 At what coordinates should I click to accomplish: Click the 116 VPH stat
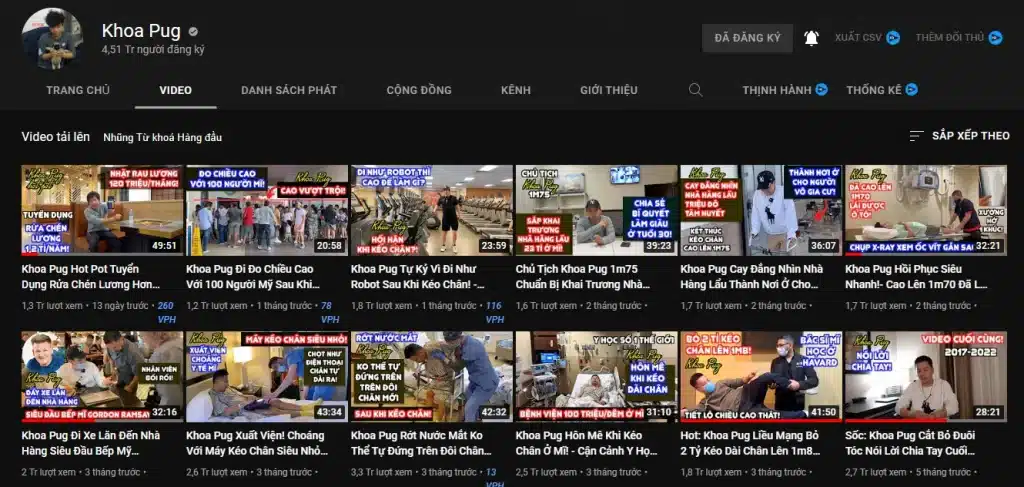coord(495,312)
